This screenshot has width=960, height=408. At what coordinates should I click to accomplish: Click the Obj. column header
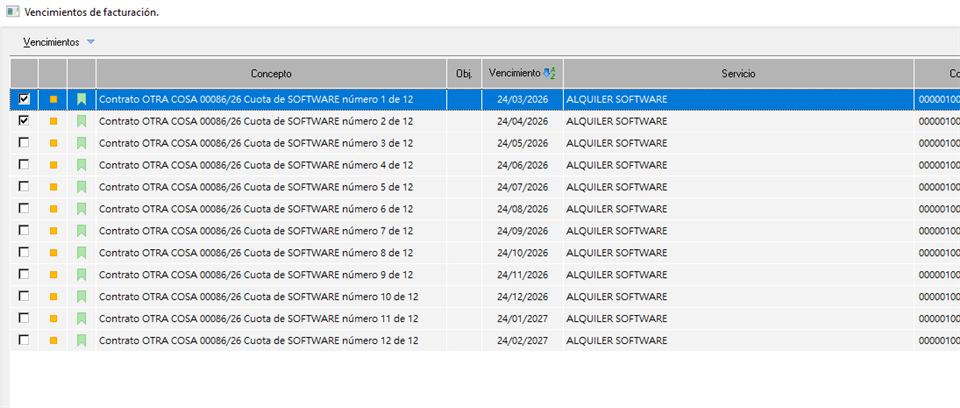coord(463,74)
